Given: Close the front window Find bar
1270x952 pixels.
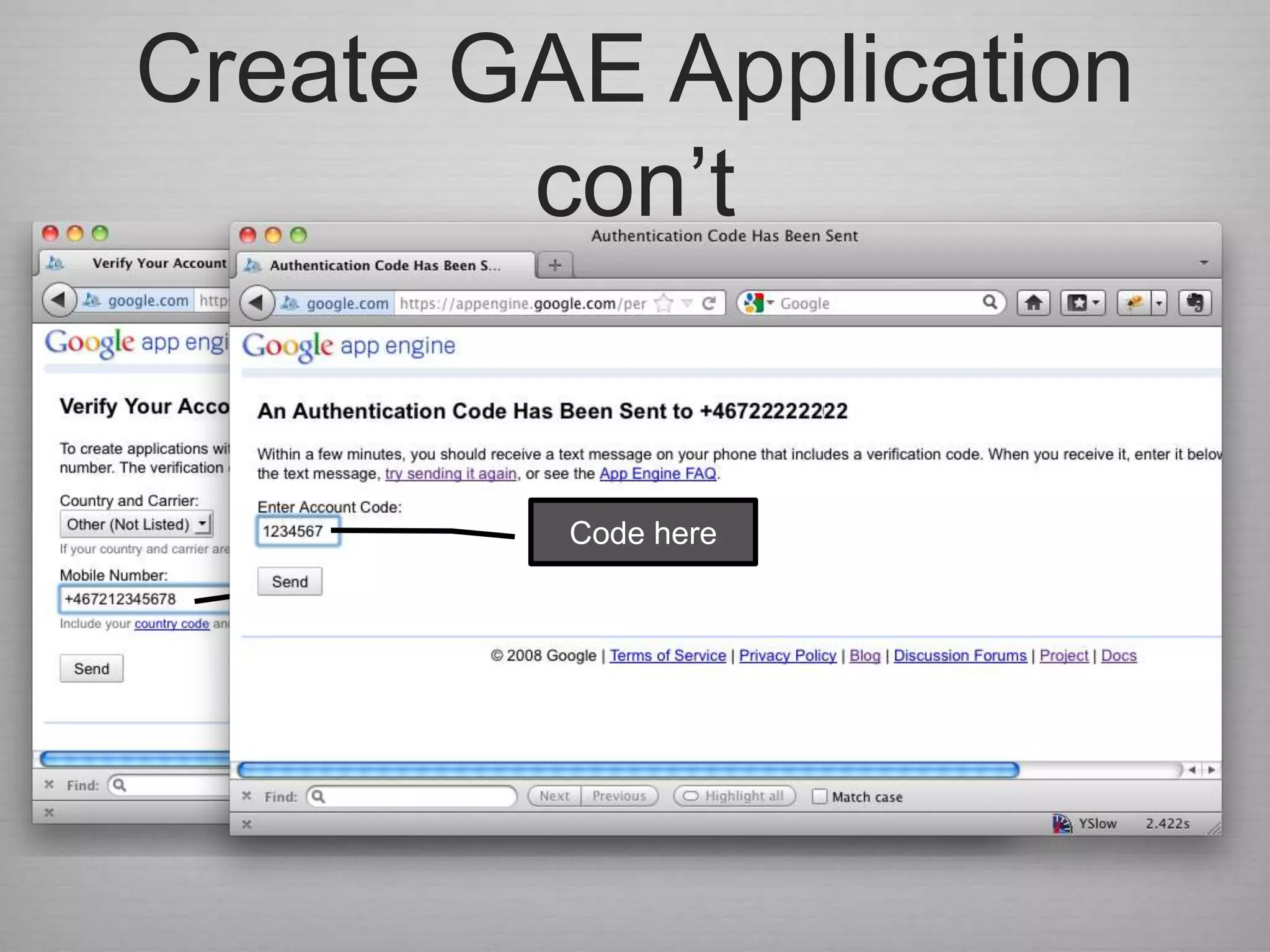Looking at the screenshot, I should tap(246, 796).
